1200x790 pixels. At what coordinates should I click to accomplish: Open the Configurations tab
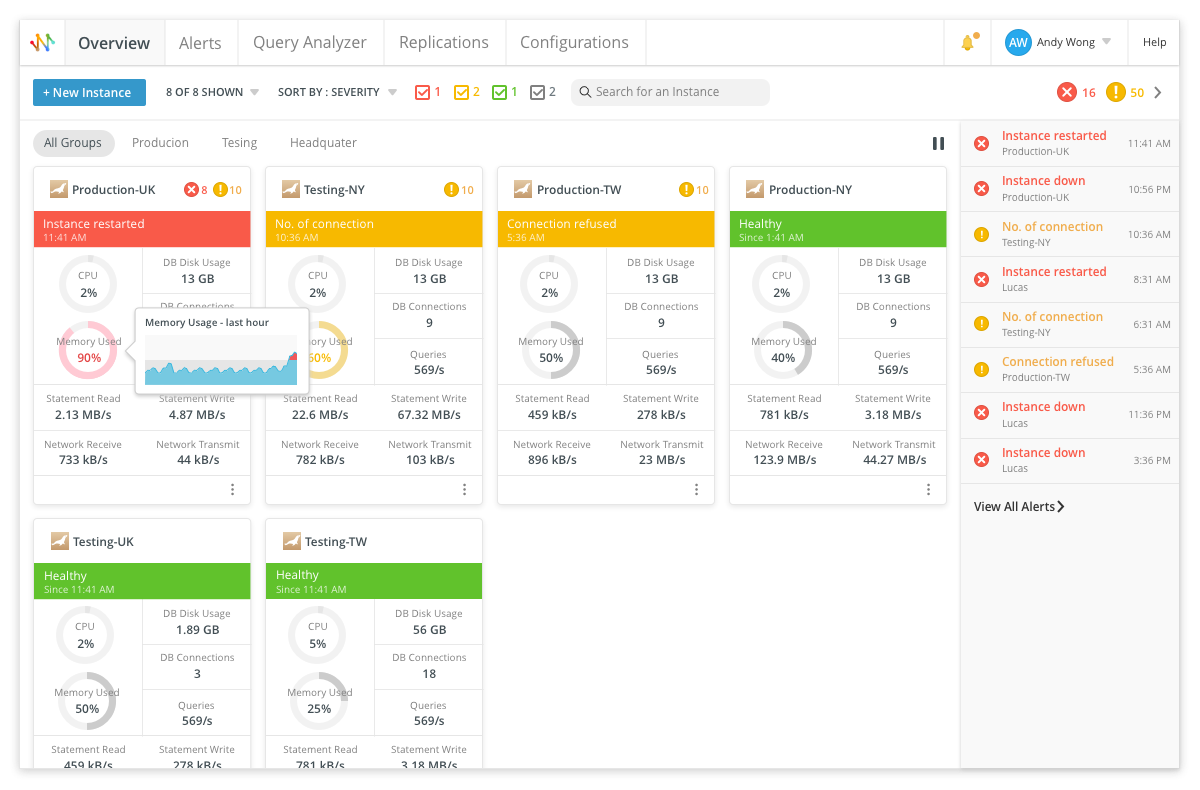tap(575, 43)
